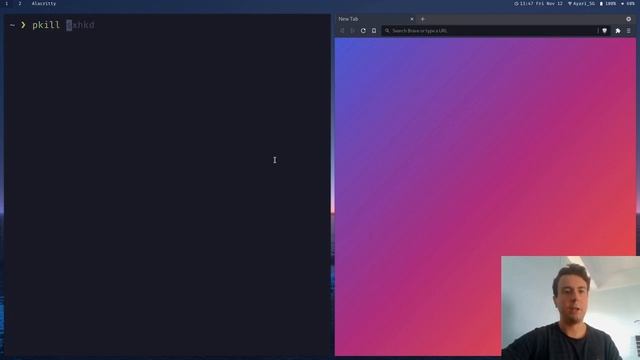Click the sxhkd autosuggestion in the terminal
Image resolution: width=640 pixels, height=360 pixels.
pos(80,25)
